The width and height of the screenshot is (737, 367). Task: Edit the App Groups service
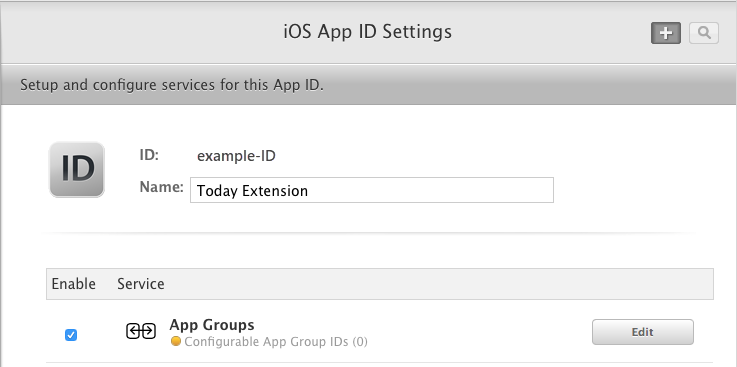[x=643, y=332]
